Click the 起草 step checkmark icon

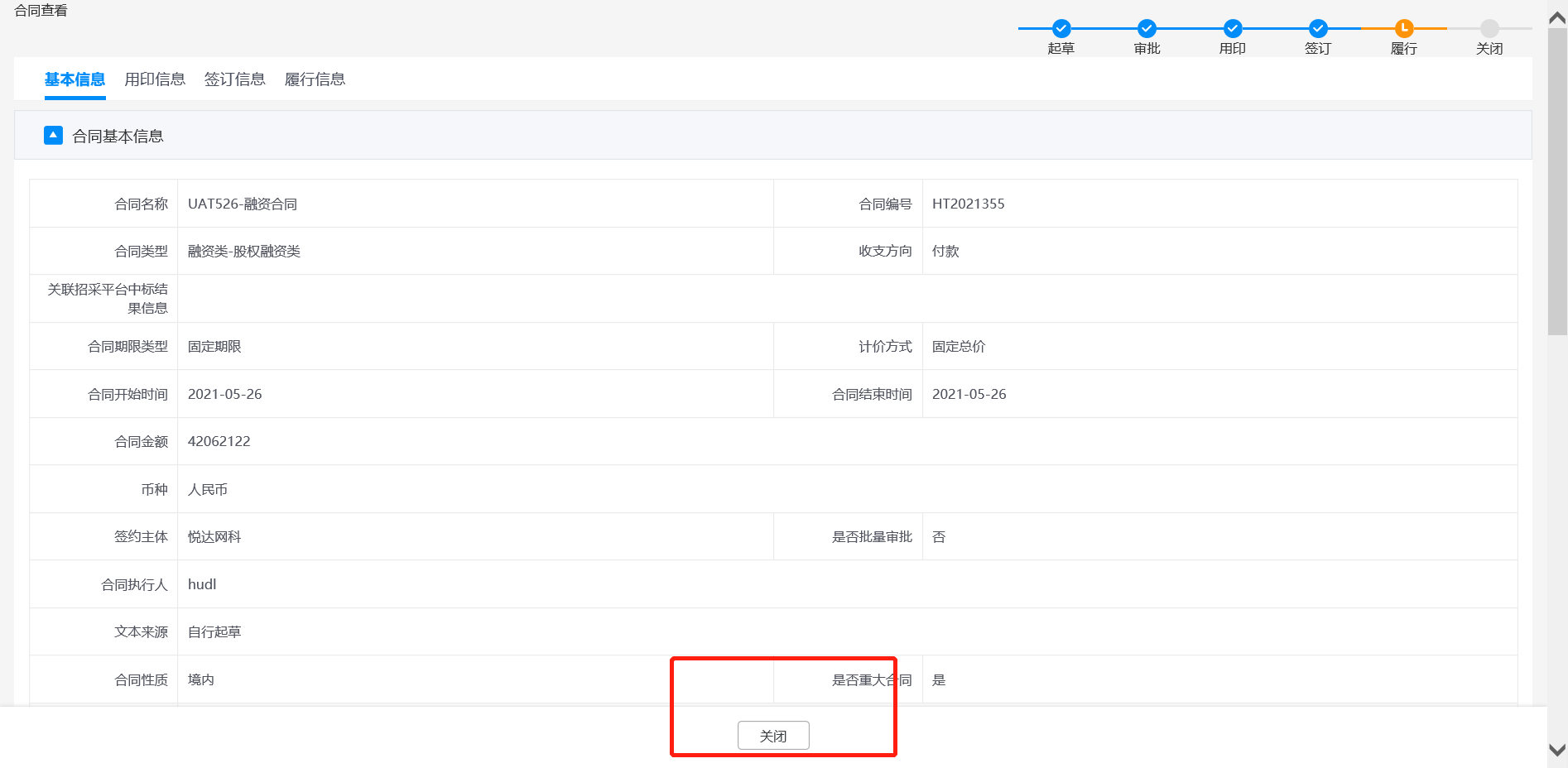1061,28
